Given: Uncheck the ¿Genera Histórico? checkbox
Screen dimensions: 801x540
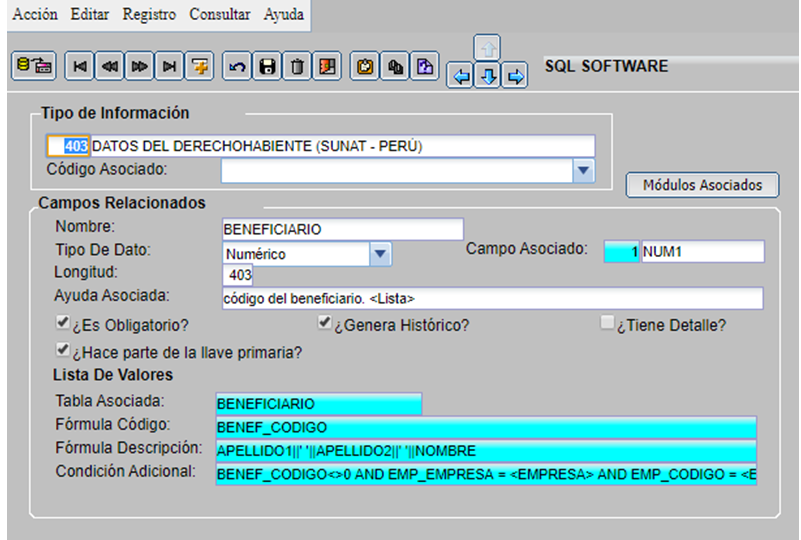Looking at the screenshot, I should coord(324,324).
